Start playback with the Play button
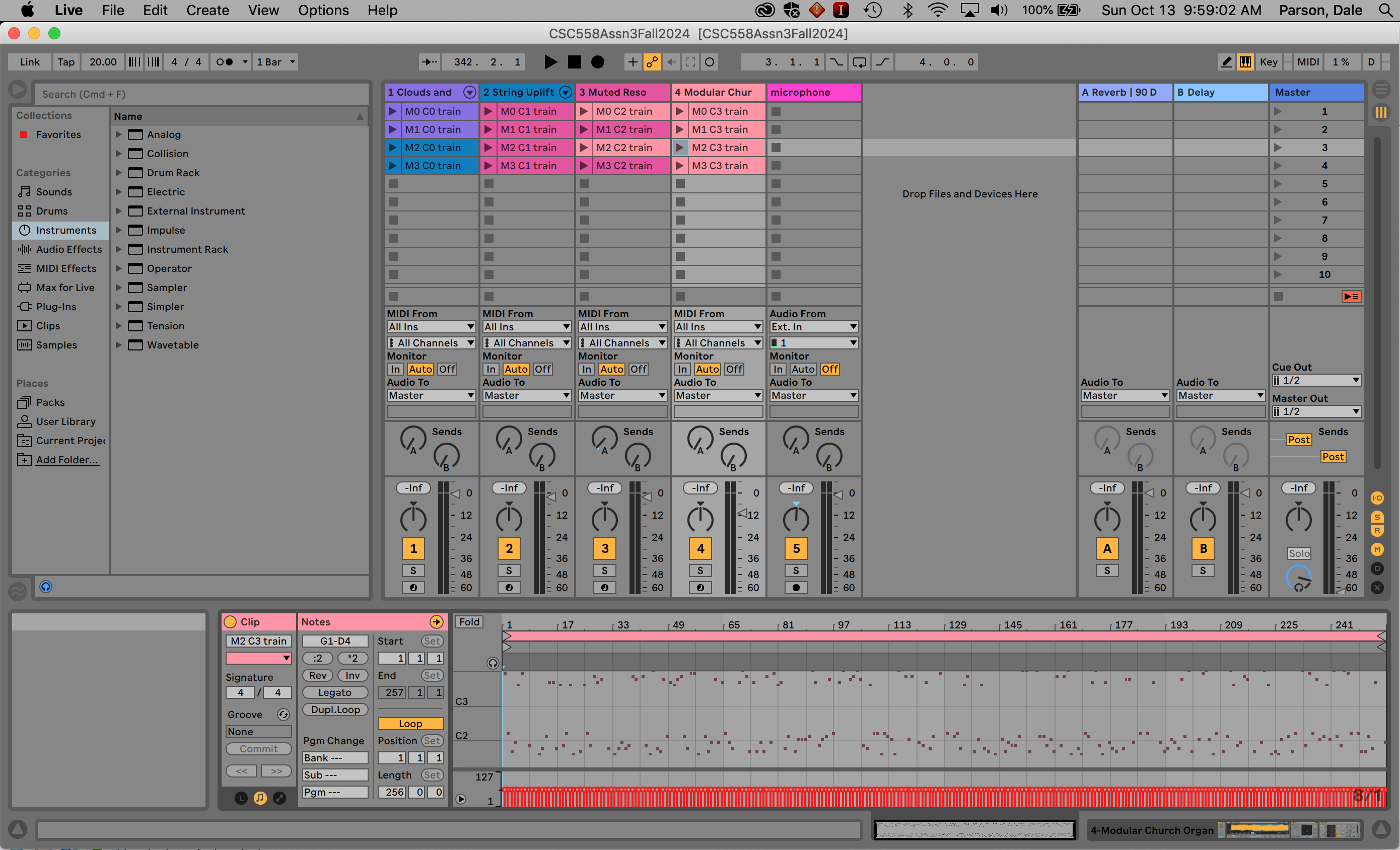The image size is (1400, 850). tap(550, 62)
